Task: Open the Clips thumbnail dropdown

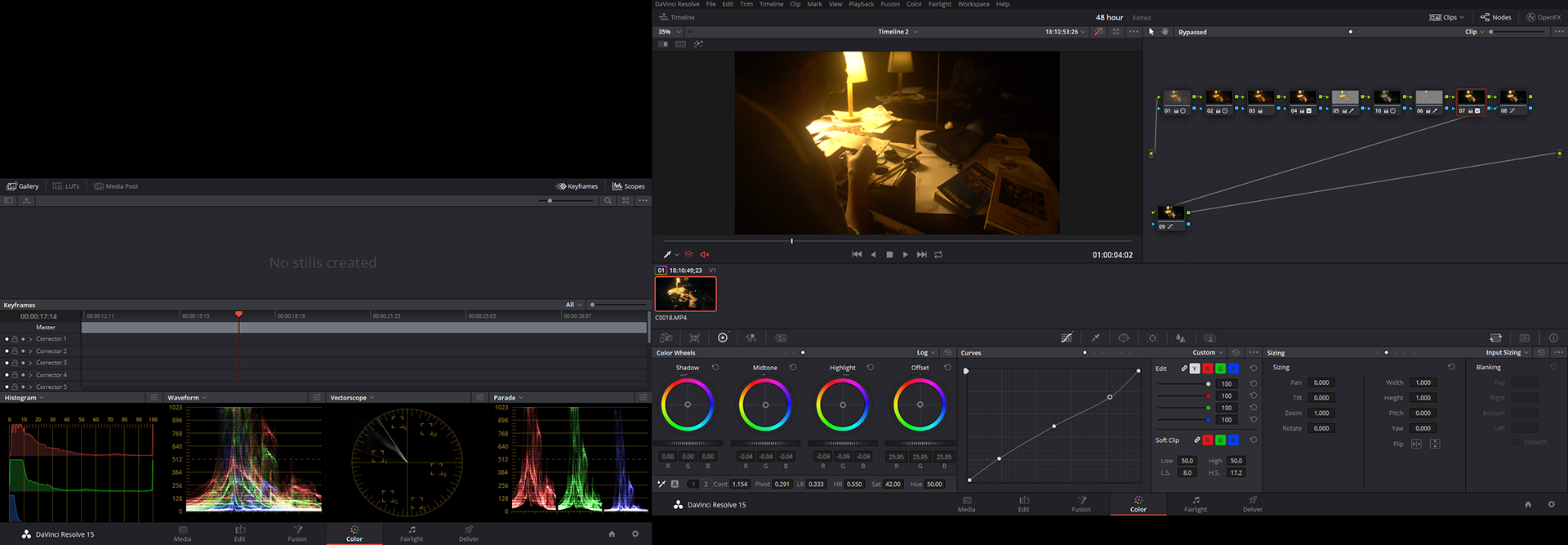Action: (x=1447, y=17)
